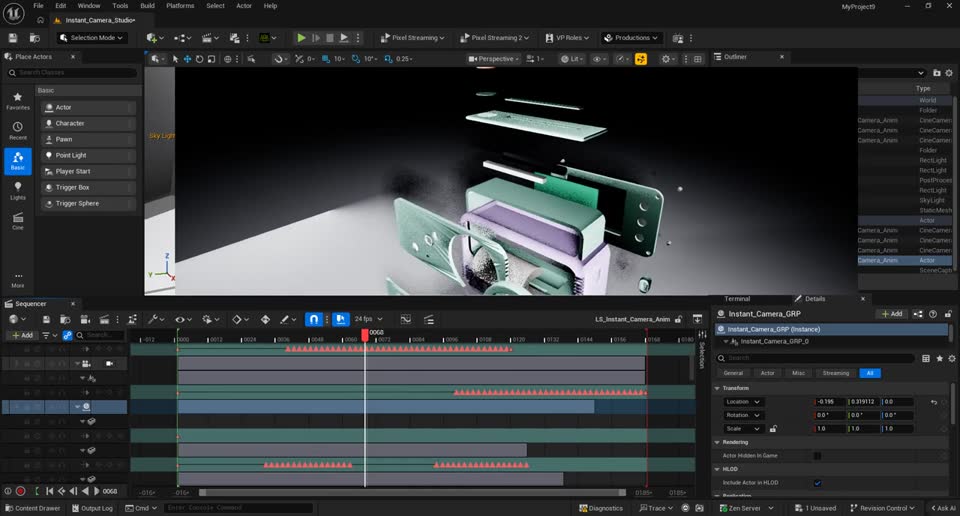Save the current level with the floppy disk icon
This screenshot has height=516, width=960.
coord(13,38)
